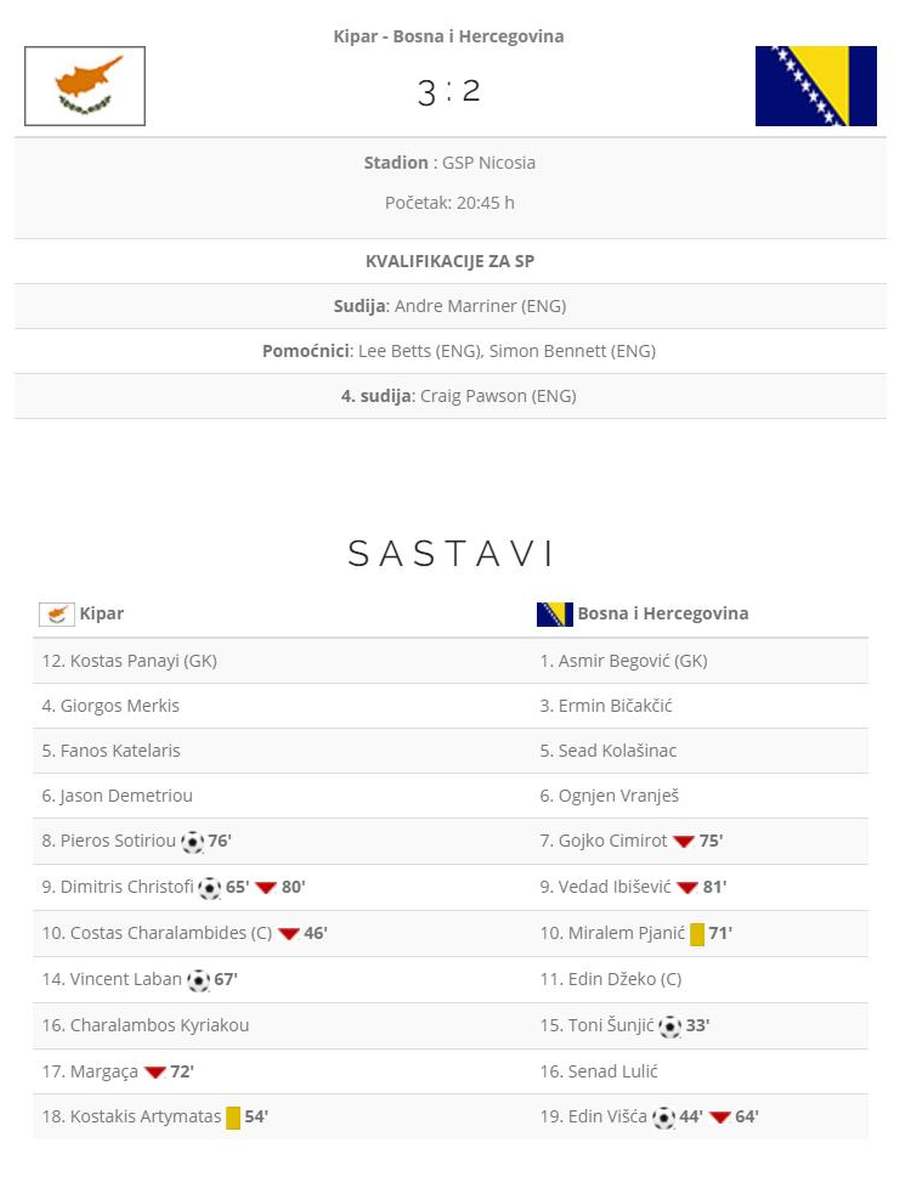Click substitution arrow beside Gojko Cimirot

coord(683,842)
